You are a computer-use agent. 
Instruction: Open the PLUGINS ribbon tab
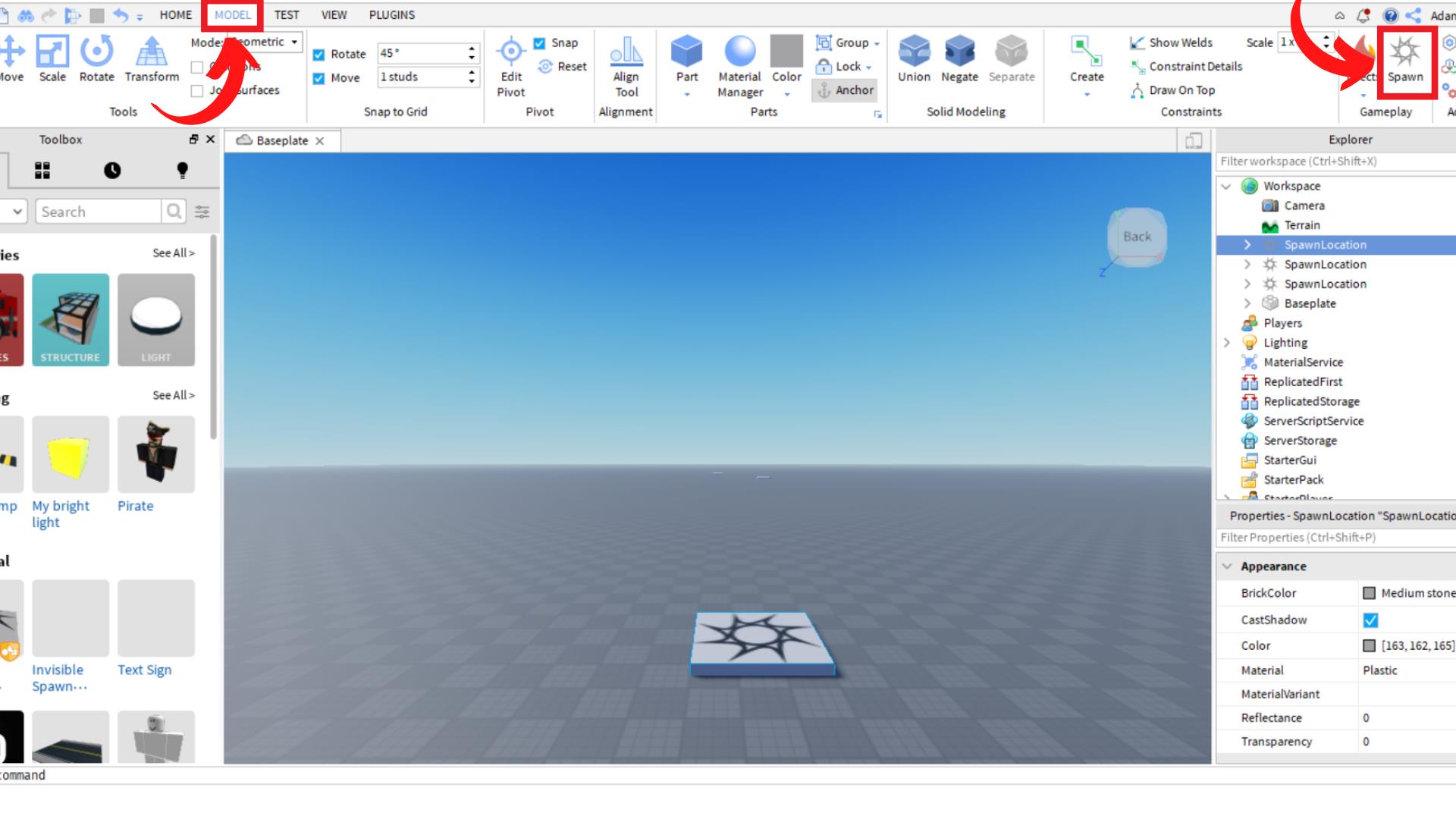point(391,15)
